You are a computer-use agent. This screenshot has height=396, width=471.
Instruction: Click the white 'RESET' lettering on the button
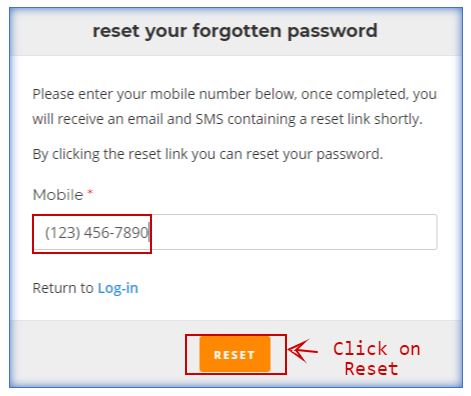point(234,355)
